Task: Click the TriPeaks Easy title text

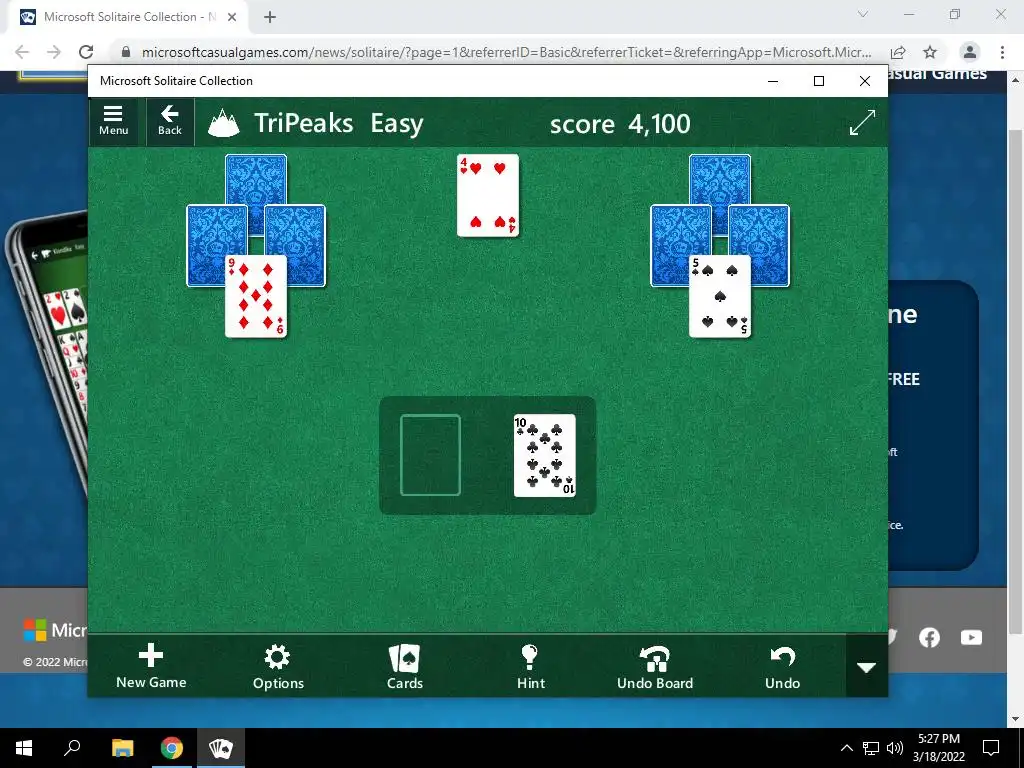Action: 338,123
